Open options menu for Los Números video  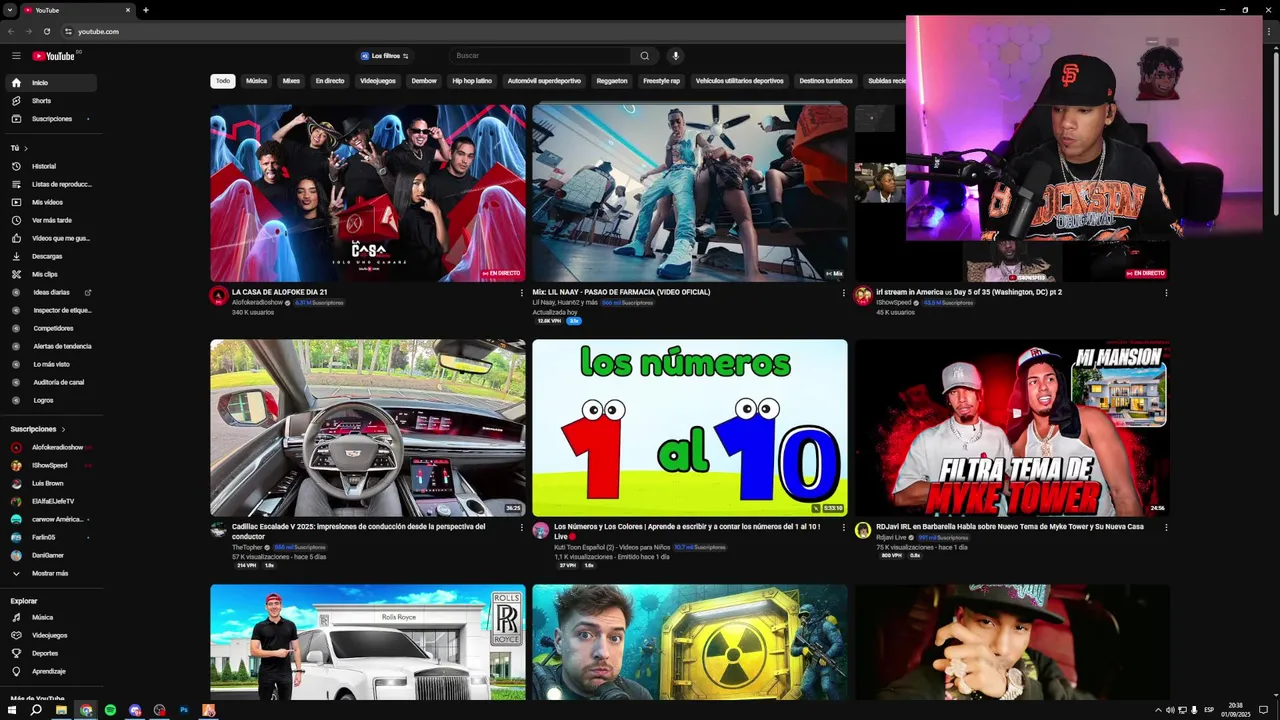[x=843, y=527]
